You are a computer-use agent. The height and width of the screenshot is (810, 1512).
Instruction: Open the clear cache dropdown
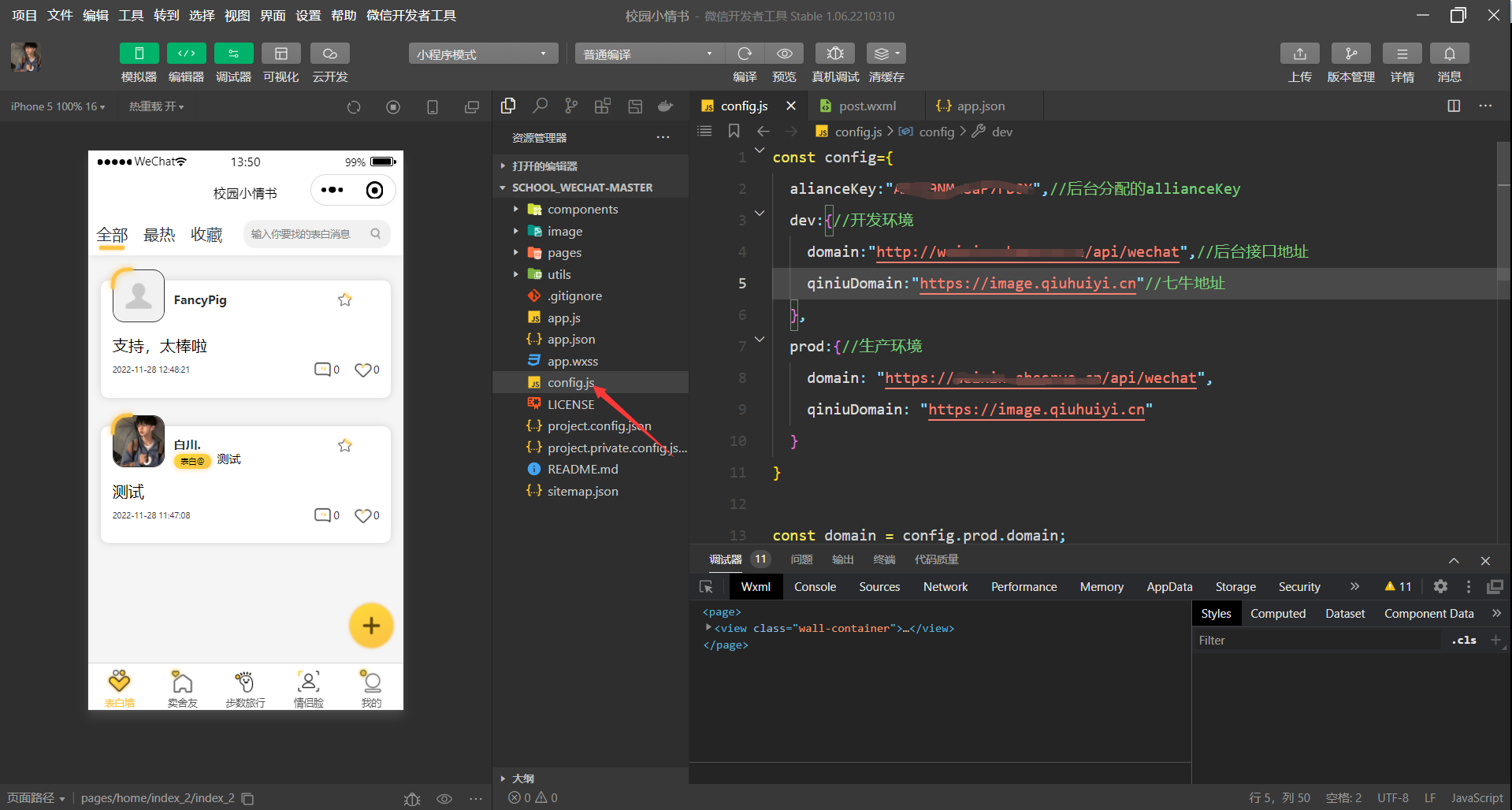point(886,54)
